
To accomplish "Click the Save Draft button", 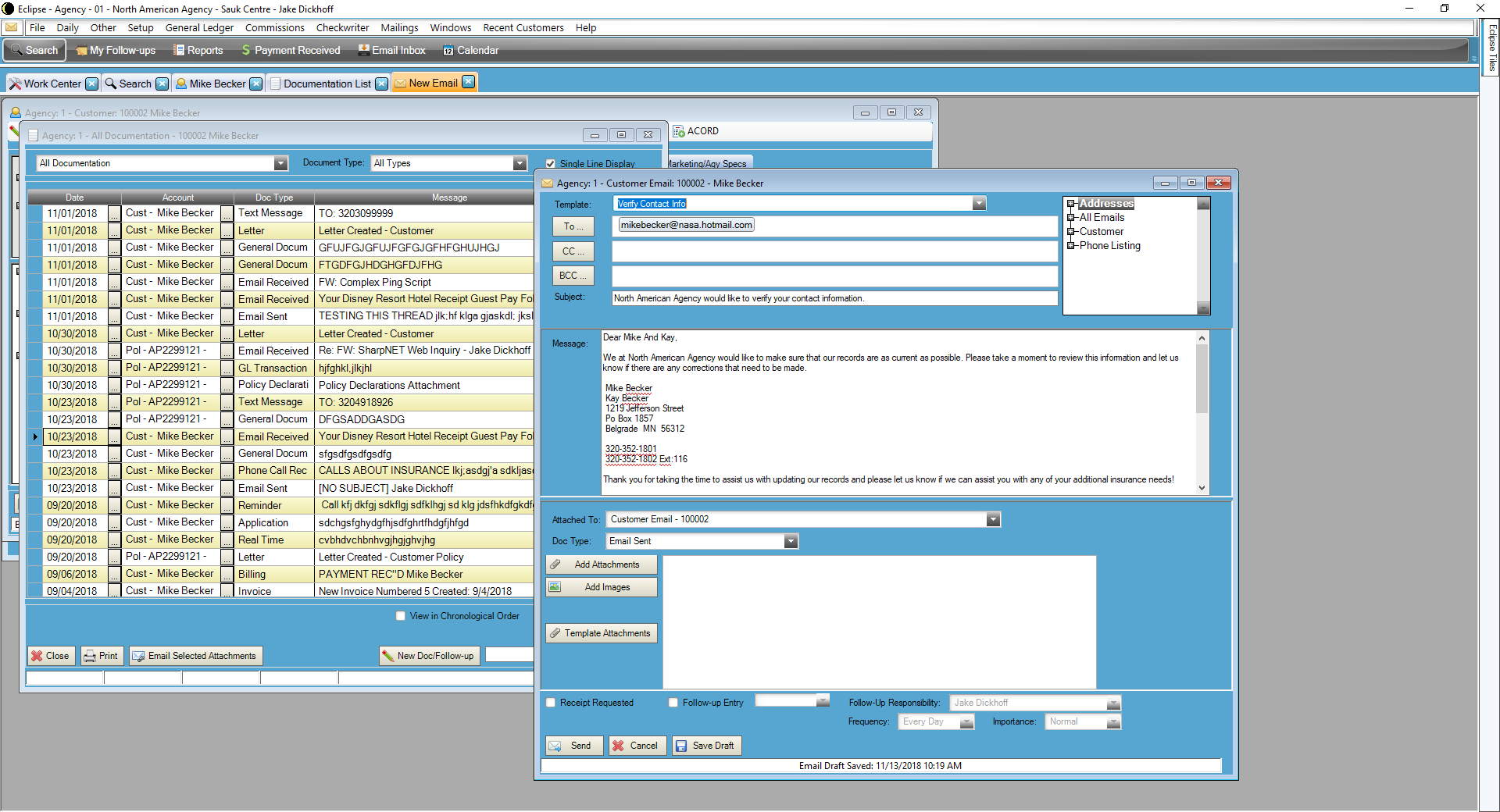I will coord(705,745).
